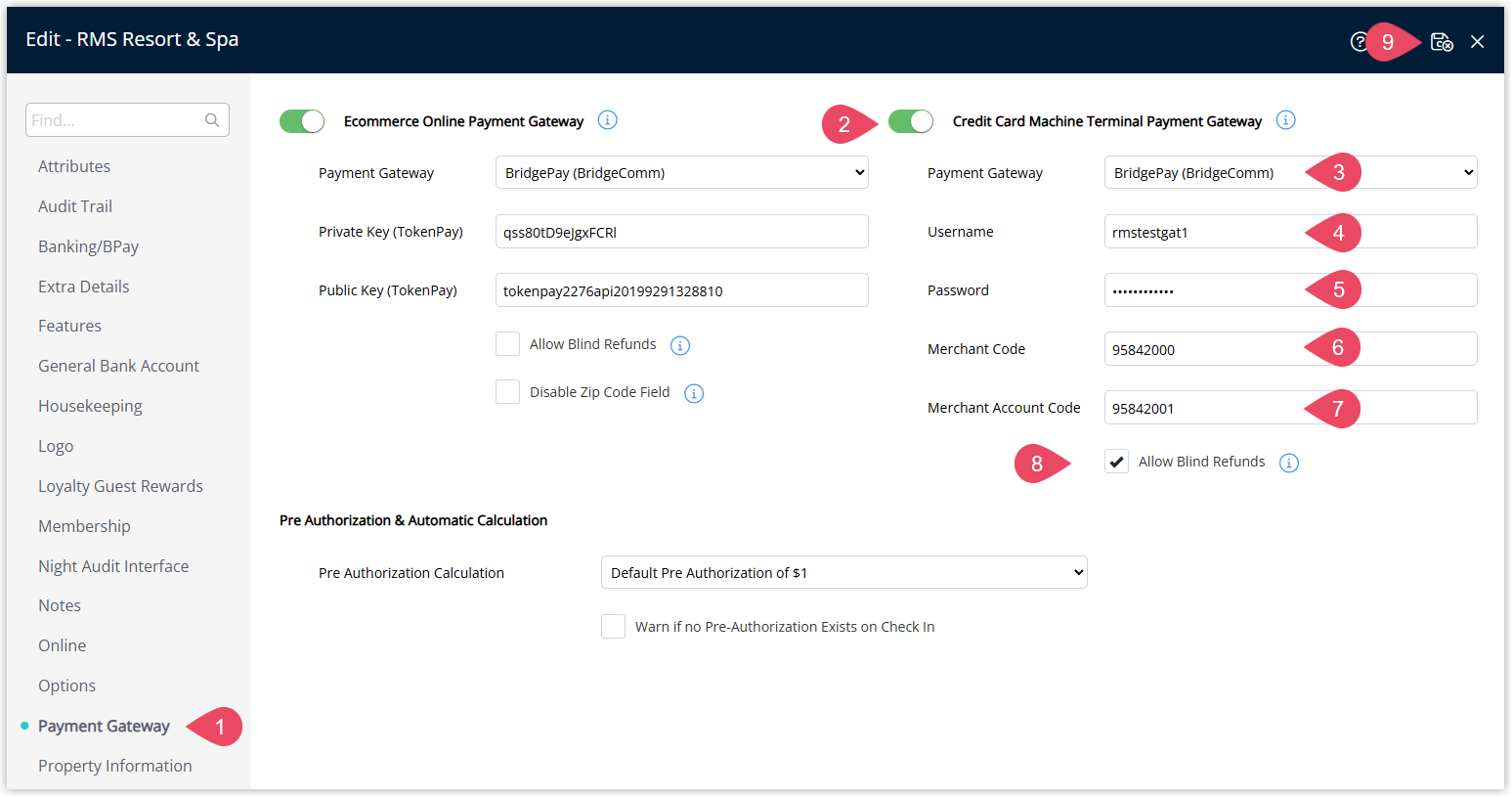
Task: Select Housekeeping from the sidebar menu
Action: 90,406
